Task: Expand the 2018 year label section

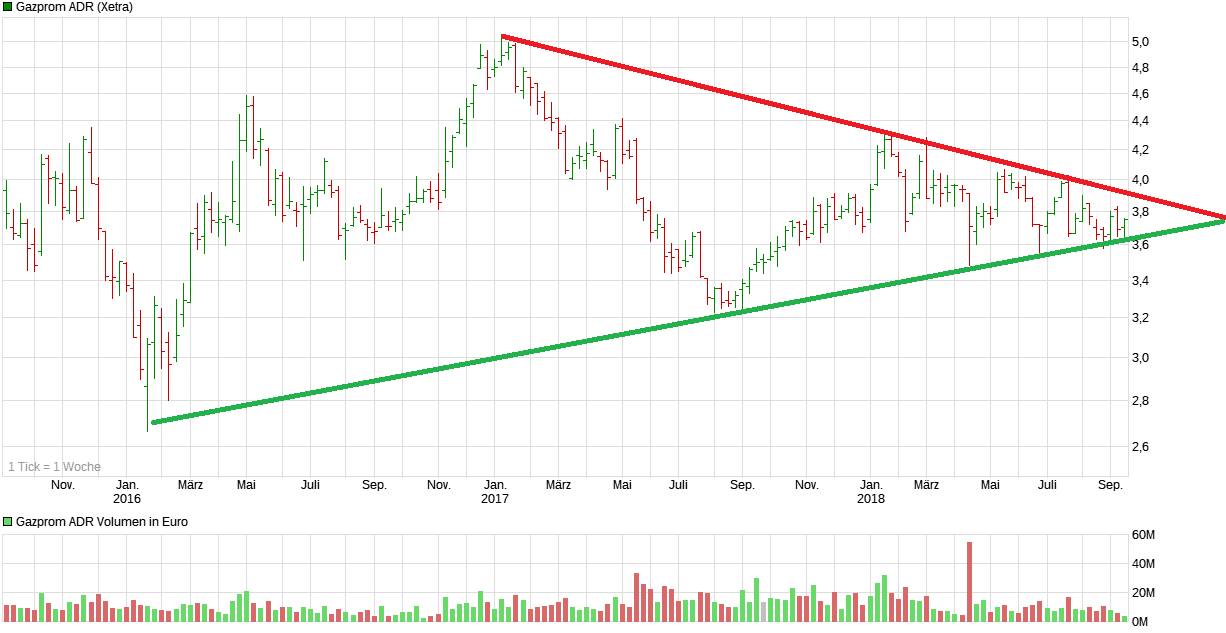Action: pos(869,496)
